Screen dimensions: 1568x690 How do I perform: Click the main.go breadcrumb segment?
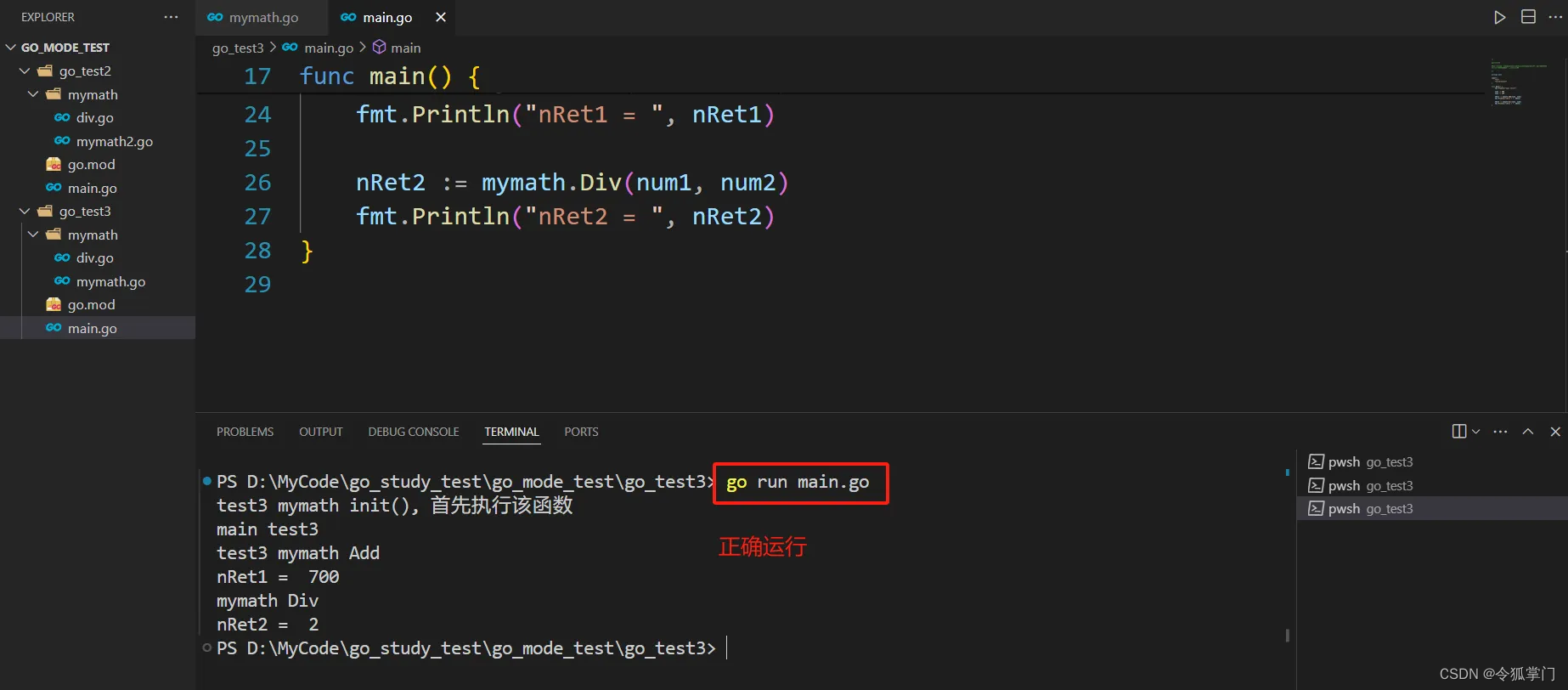[329, 48]
